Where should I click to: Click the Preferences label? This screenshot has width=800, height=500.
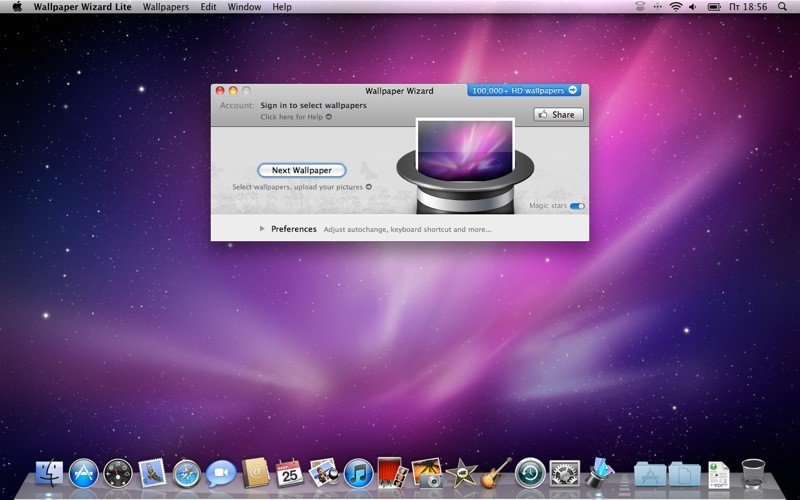[294, 229]
